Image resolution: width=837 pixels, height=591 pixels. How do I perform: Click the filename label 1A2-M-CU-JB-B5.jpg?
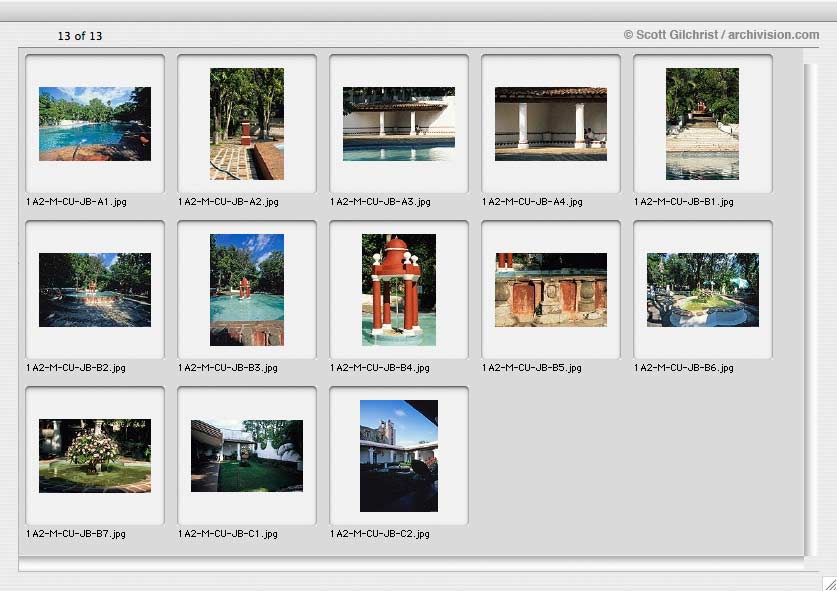click(532, 368)
